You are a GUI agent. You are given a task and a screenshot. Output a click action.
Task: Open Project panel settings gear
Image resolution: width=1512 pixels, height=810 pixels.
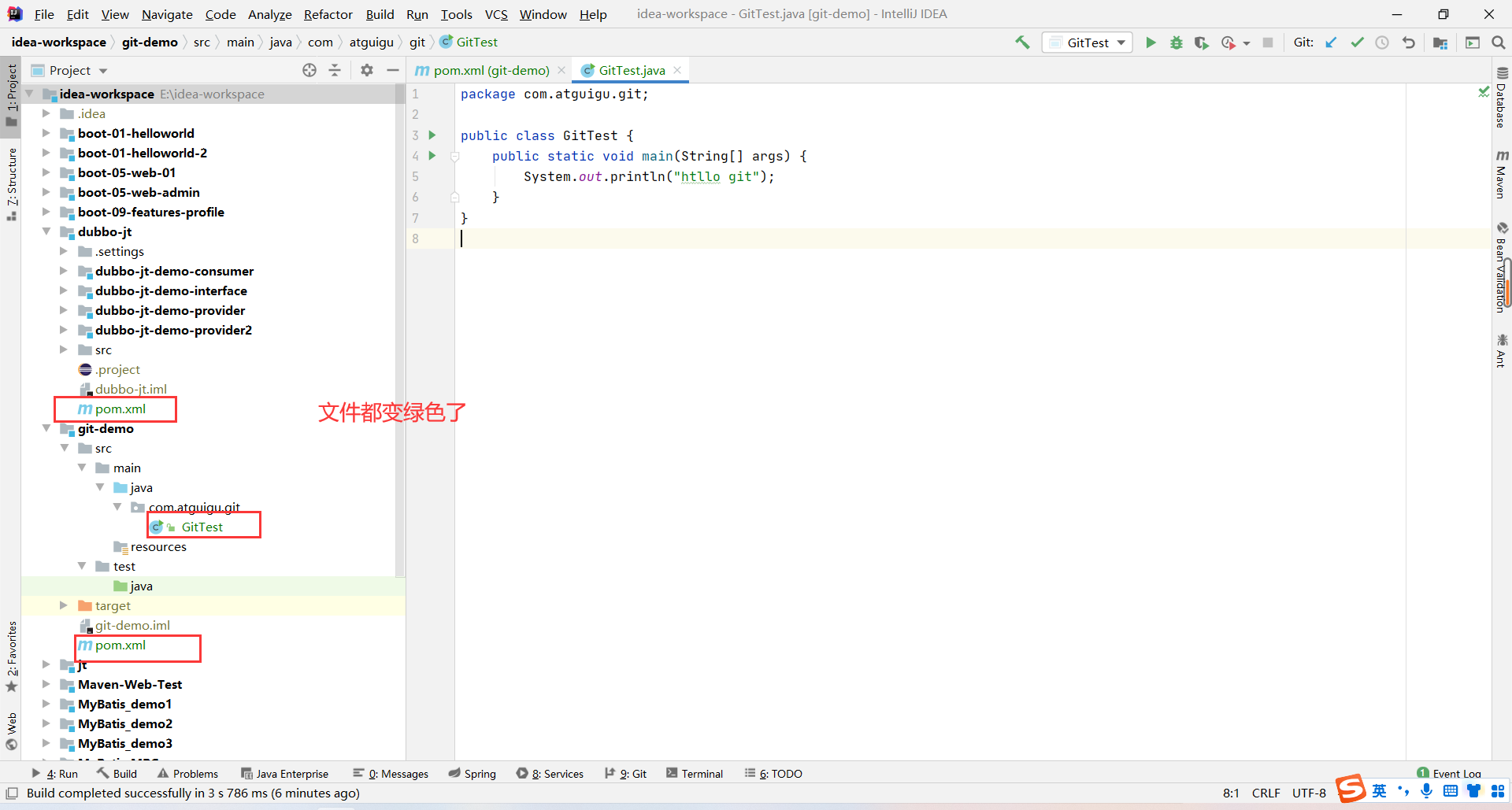tap(366, 70)
